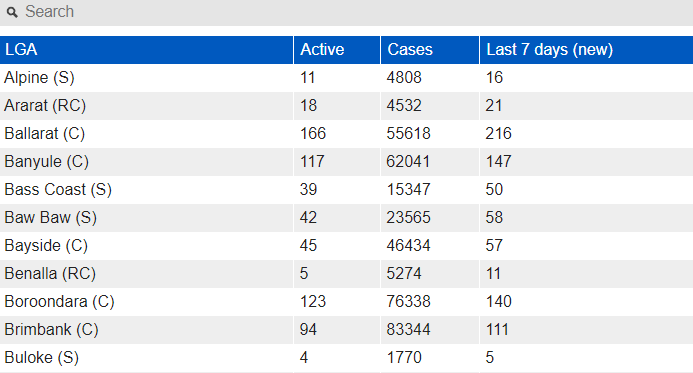Click Baw Baw cases value 23565
This screenshot has width=693, height=373.
(x=408, y=217)
